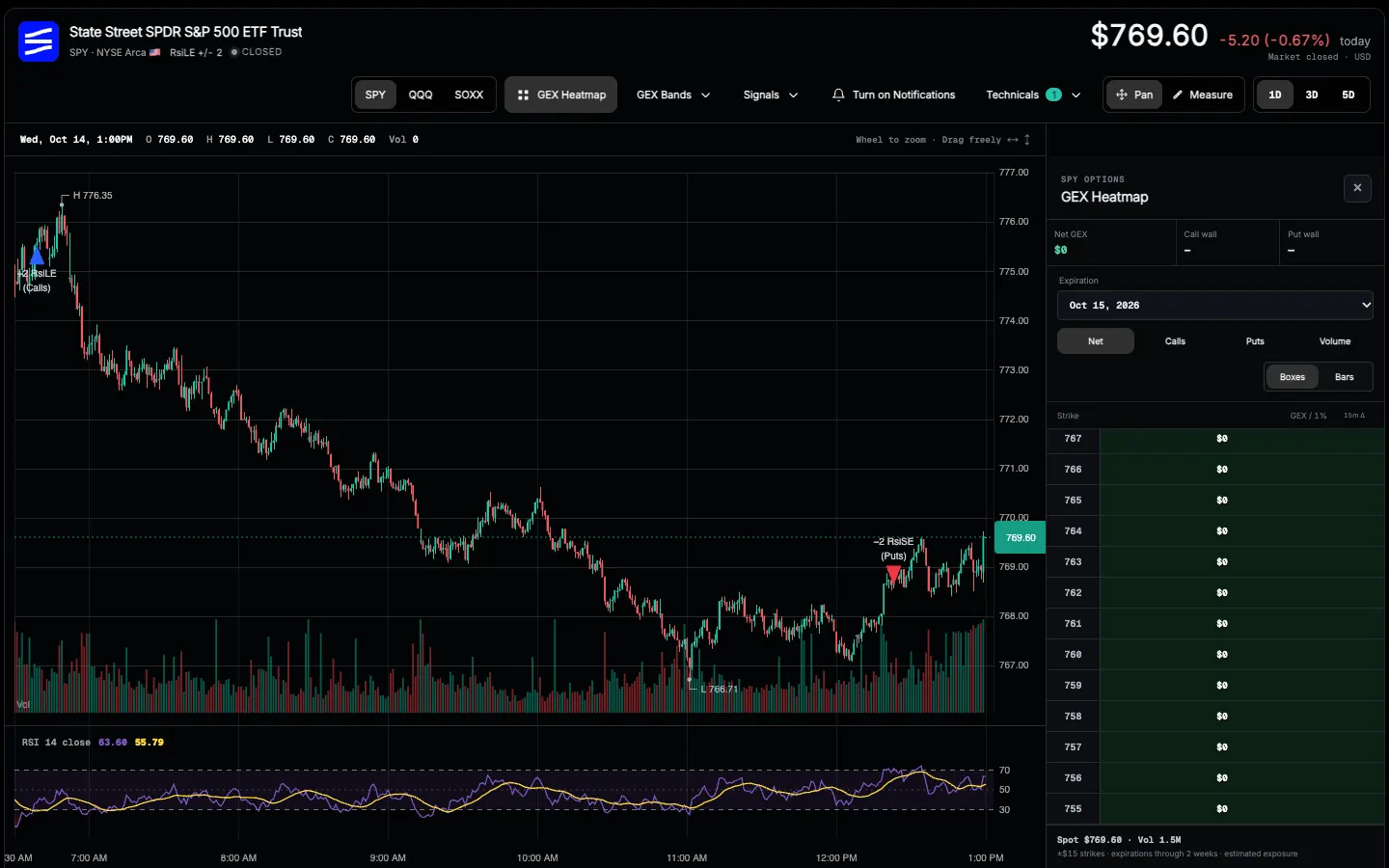Viewport: 1389px width, 868px height.
Task: Click the strike 760 heatmap row
Action: coord(1217,655)
